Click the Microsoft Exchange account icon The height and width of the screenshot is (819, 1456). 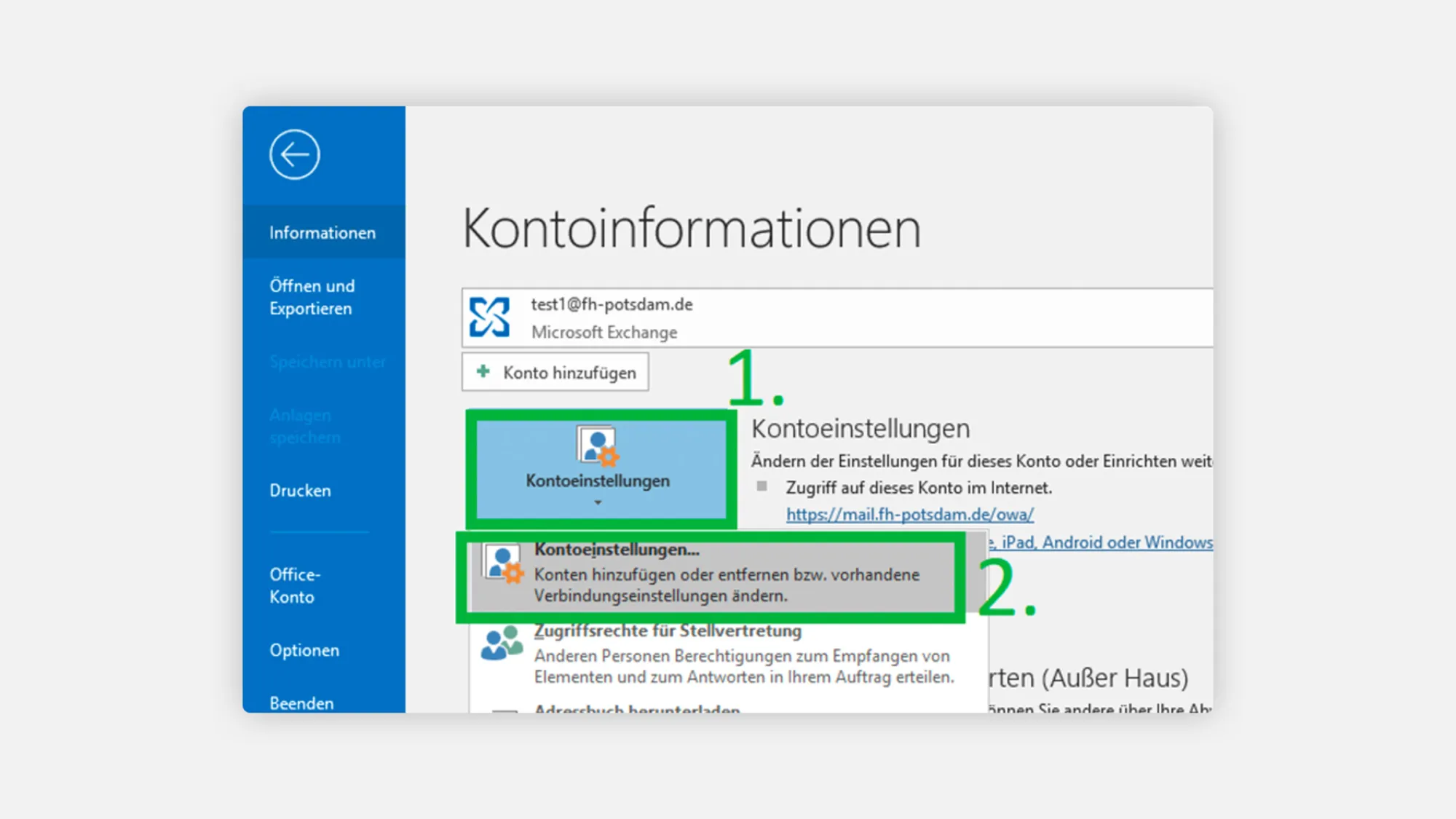click(489, 317)
